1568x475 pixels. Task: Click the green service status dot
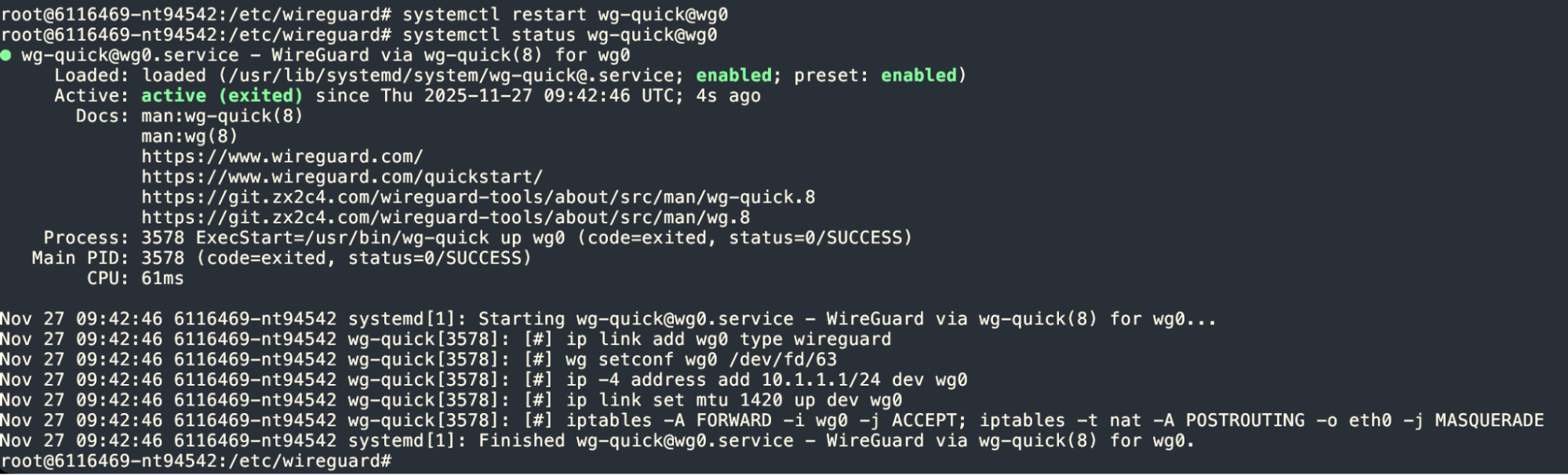(6, 55)
